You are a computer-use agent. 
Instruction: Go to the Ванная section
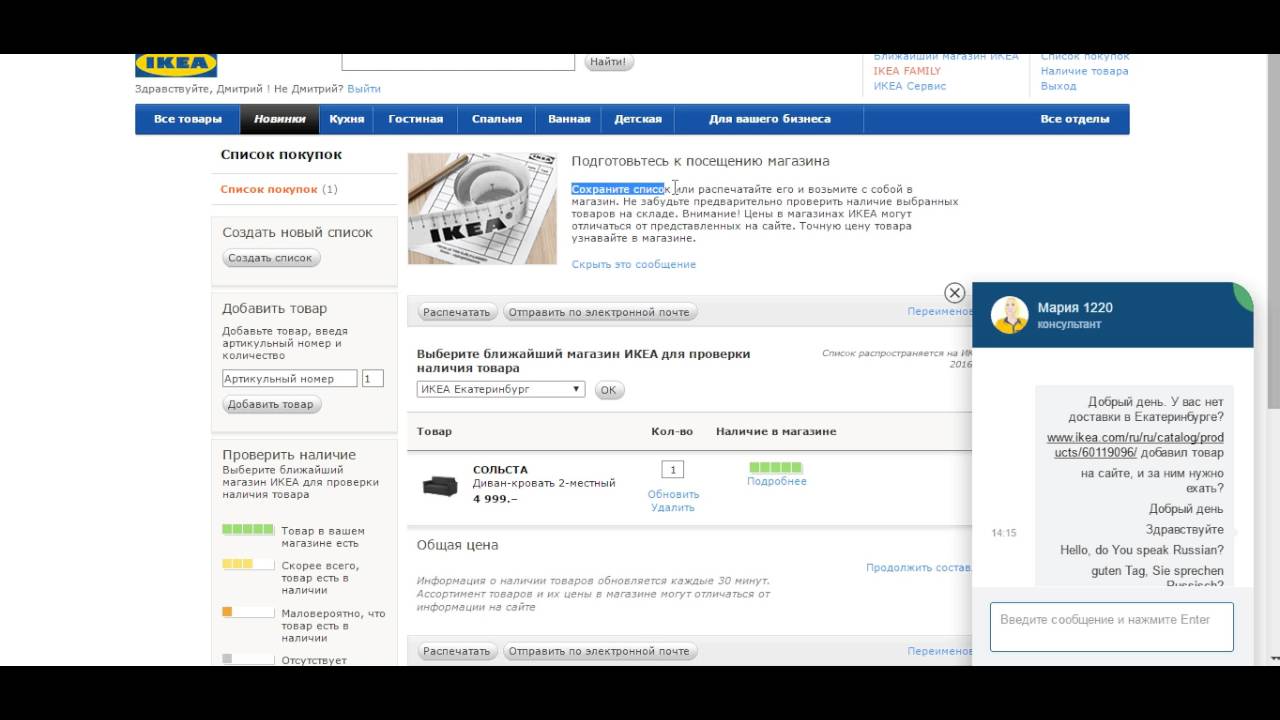[569, 119]
